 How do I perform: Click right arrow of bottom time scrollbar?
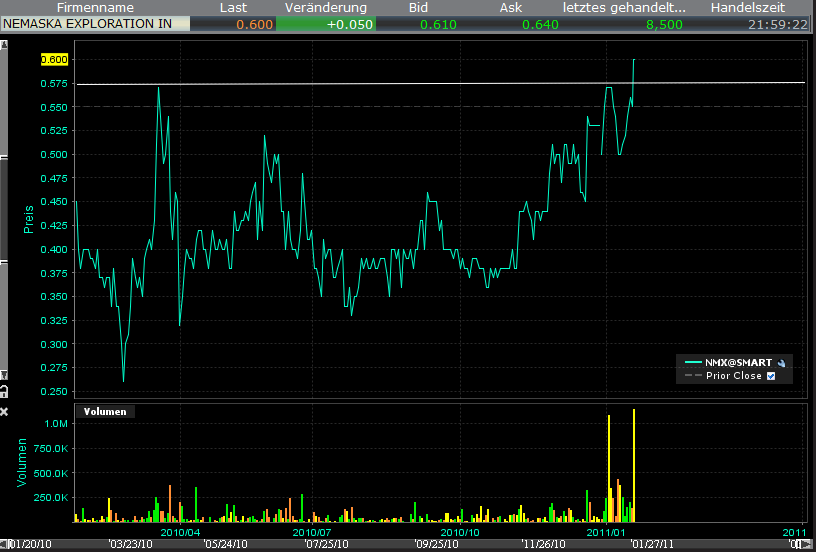point(810,545)
